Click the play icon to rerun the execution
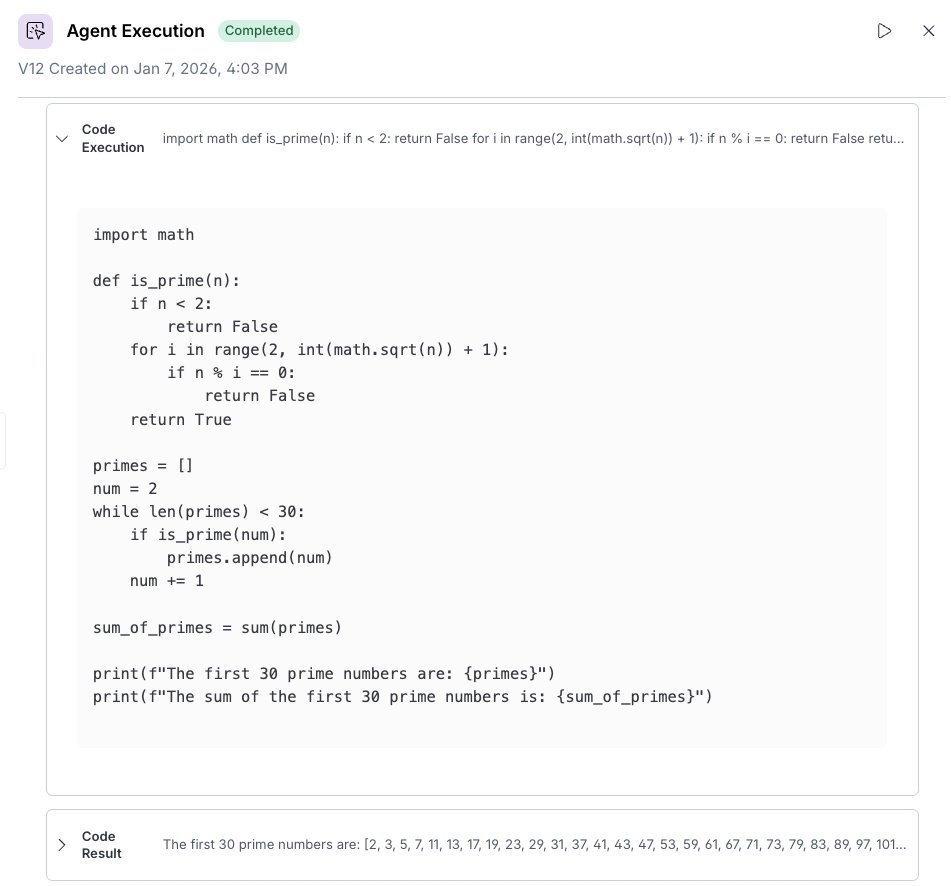Screen dimensions: 951x886 click(x=885, y=31)
